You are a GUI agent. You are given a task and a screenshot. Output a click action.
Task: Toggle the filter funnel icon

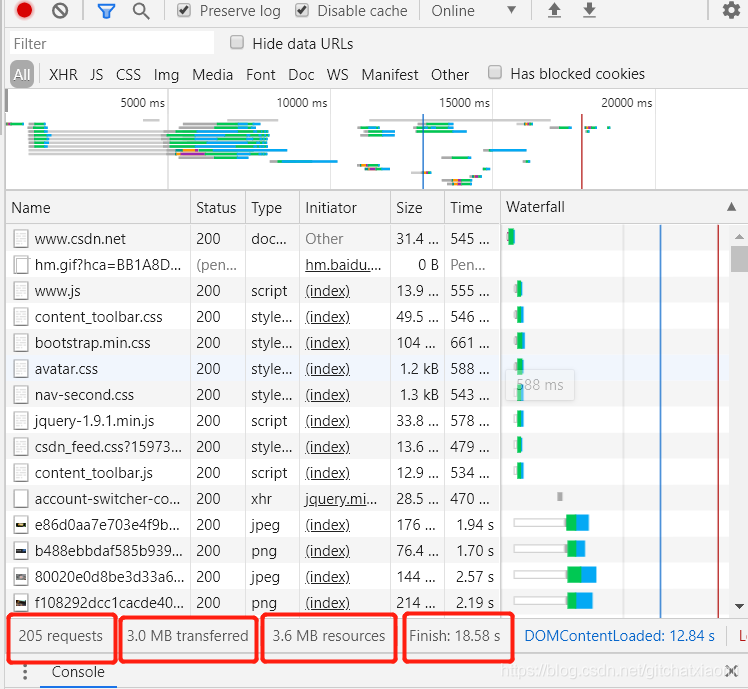point(106,10)
